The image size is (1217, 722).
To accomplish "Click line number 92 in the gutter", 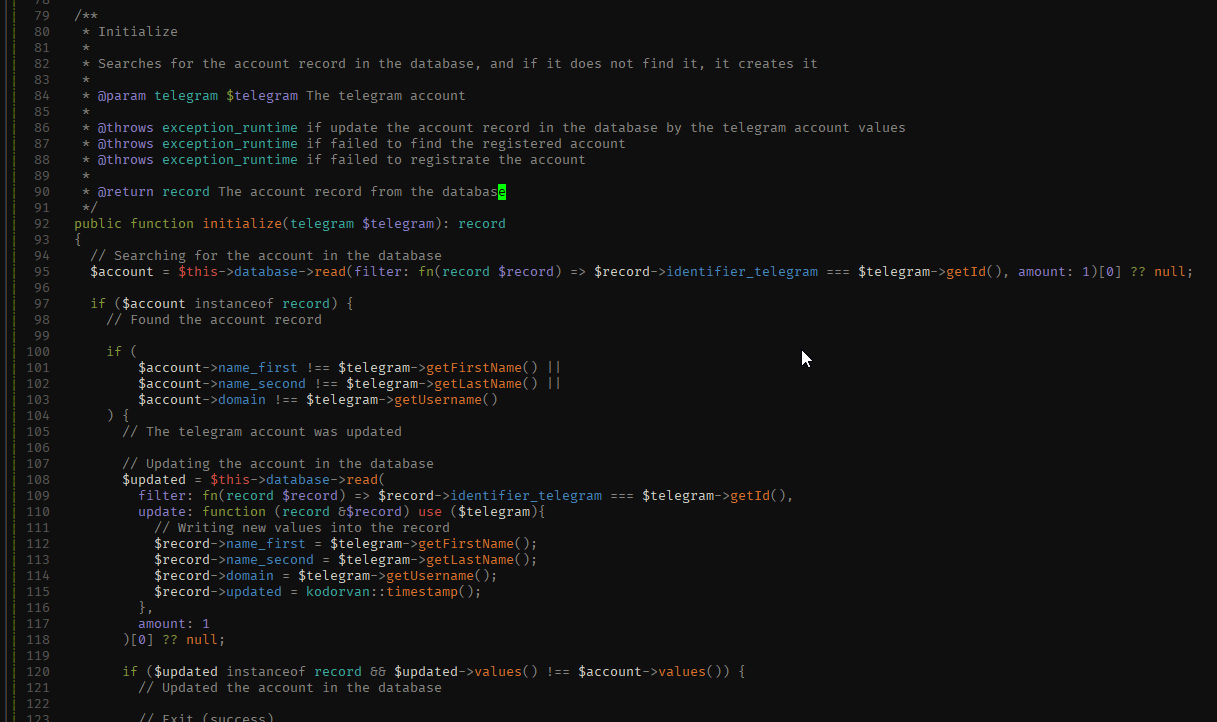I will pos(41,224).
